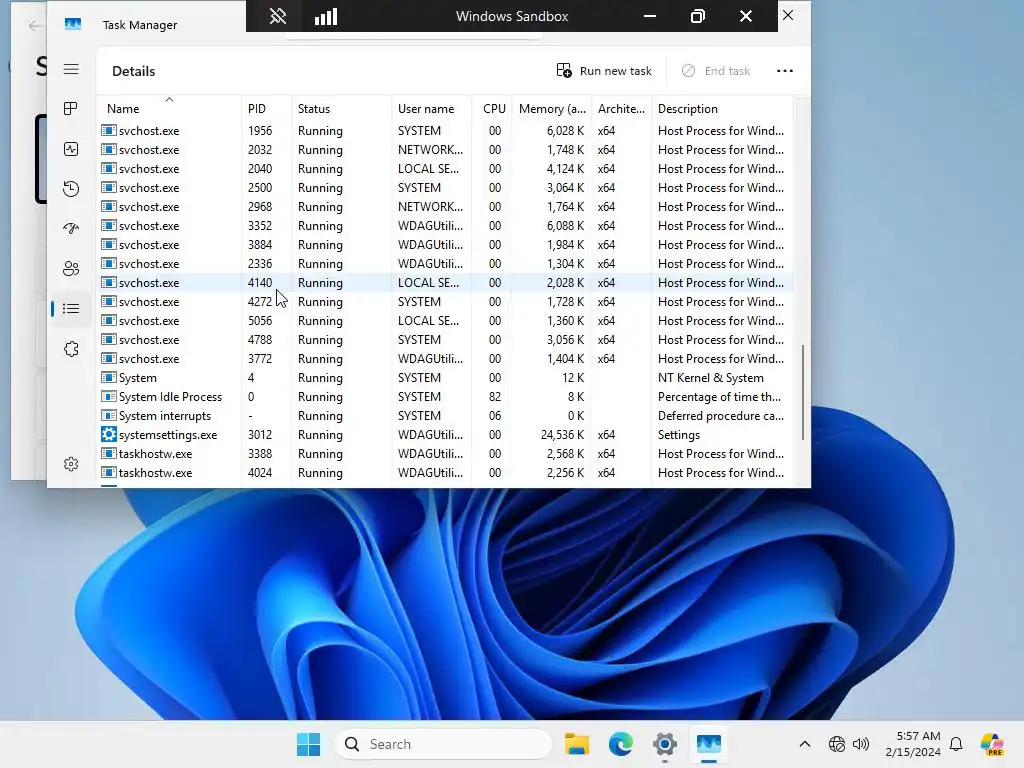Select svchost.exe row with PID 2968
The image size is (1024, 768).
pyautogui.click(x=446, y=206)
